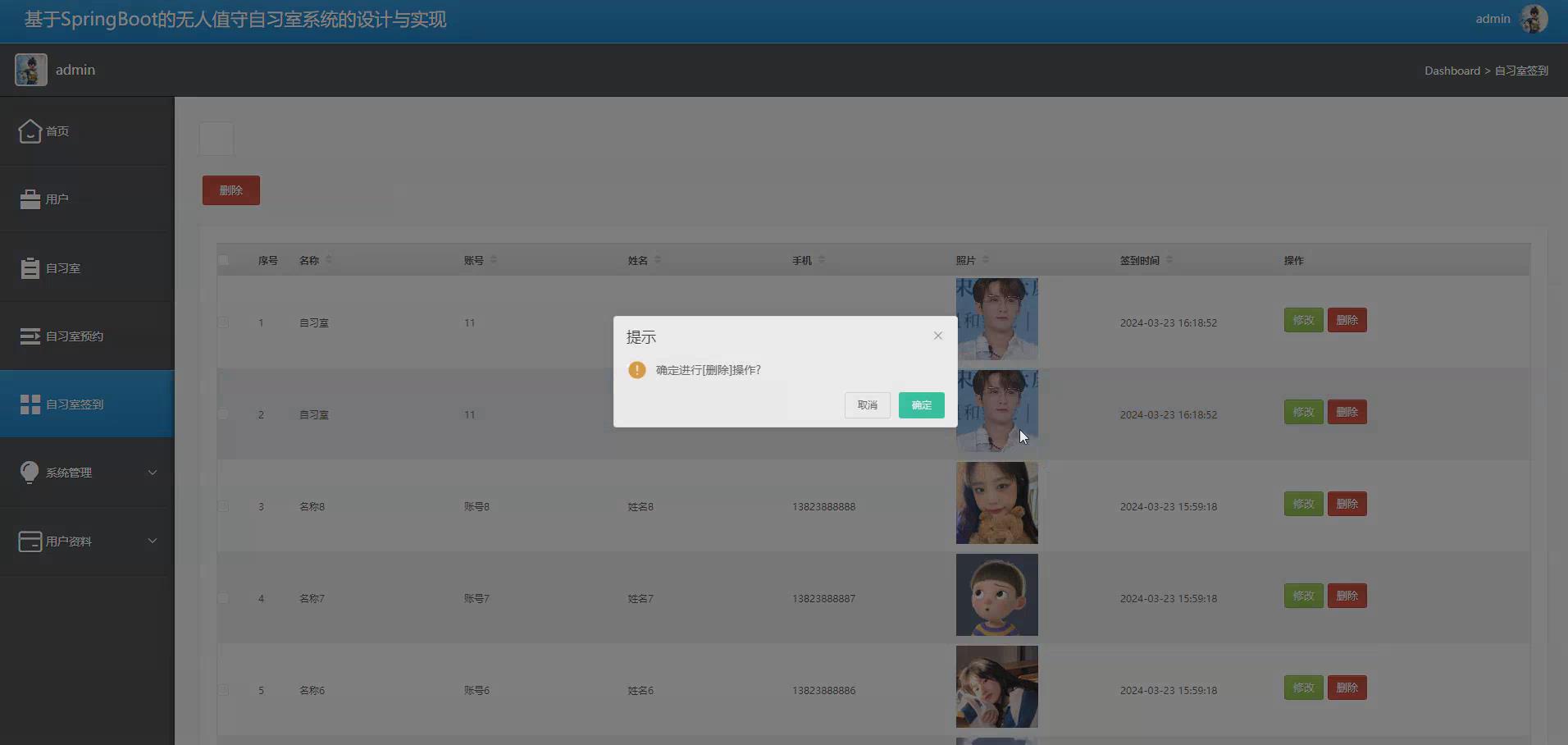Click the 系统管理 lightbulb icon
Screen dimensions: 1568x745
click(x=30, y=473)
